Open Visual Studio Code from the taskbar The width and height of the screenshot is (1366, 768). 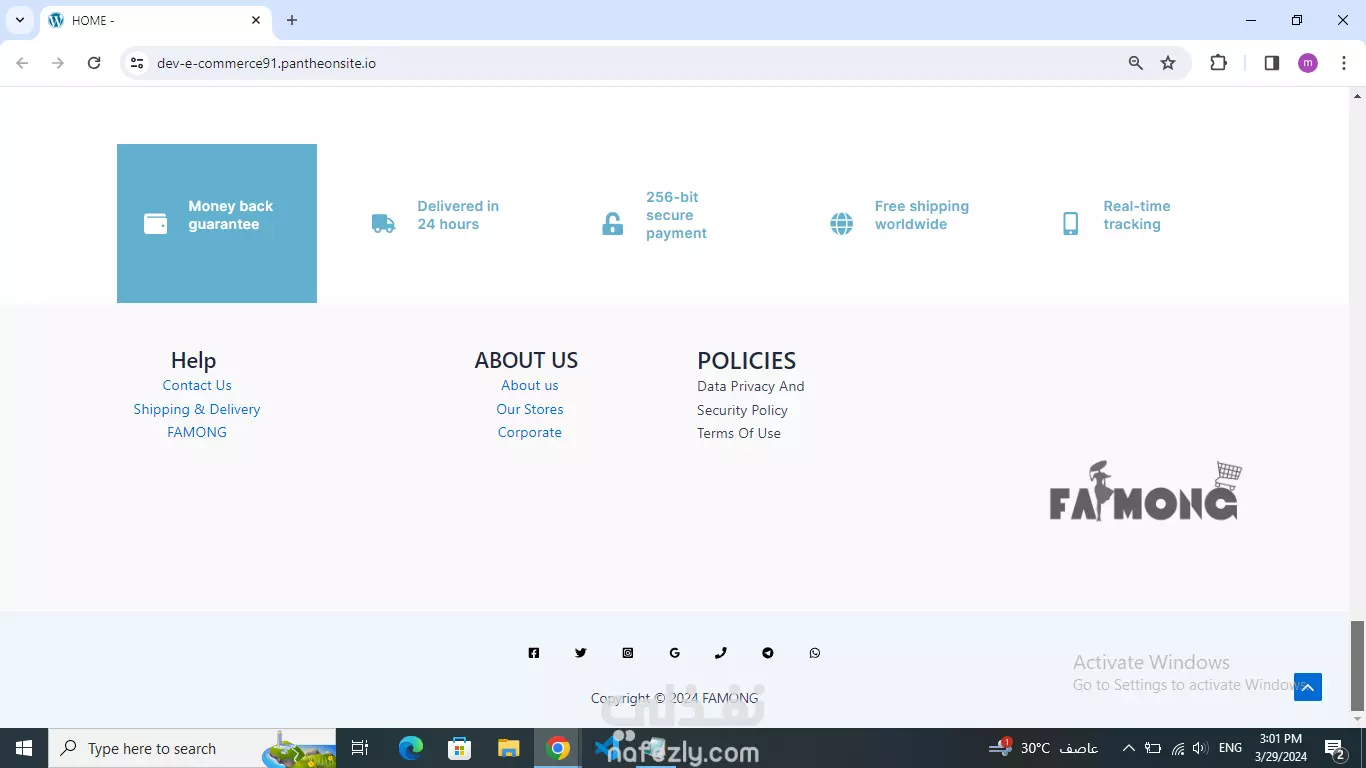(607, 748)
